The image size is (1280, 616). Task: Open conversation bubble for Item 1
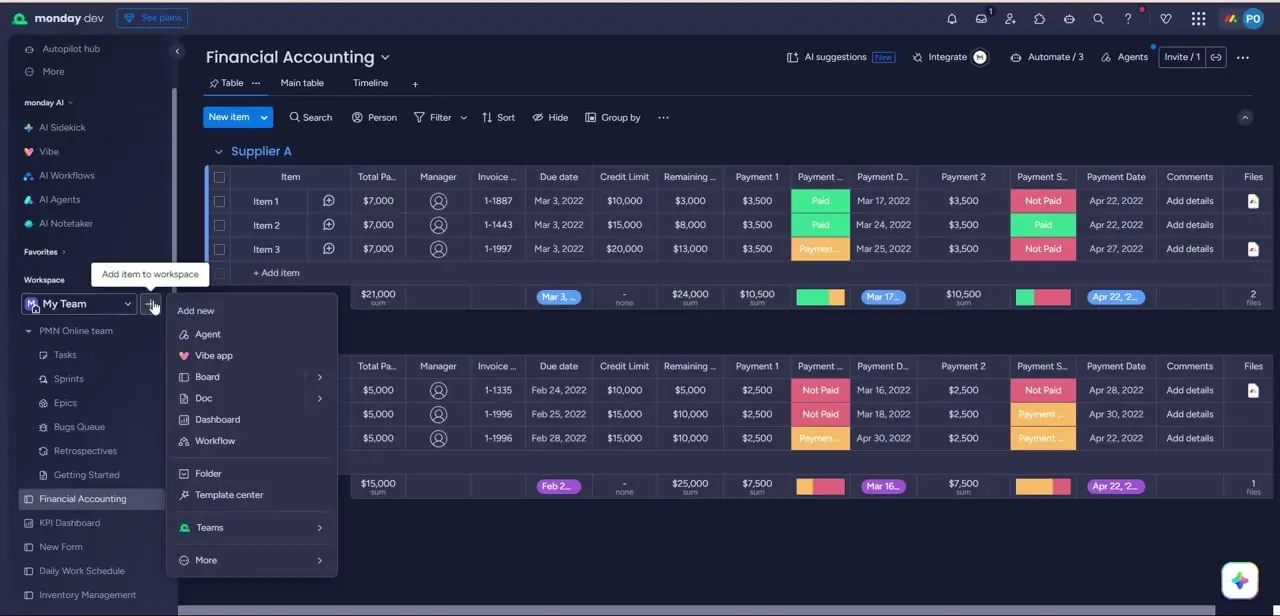point(328,201)
